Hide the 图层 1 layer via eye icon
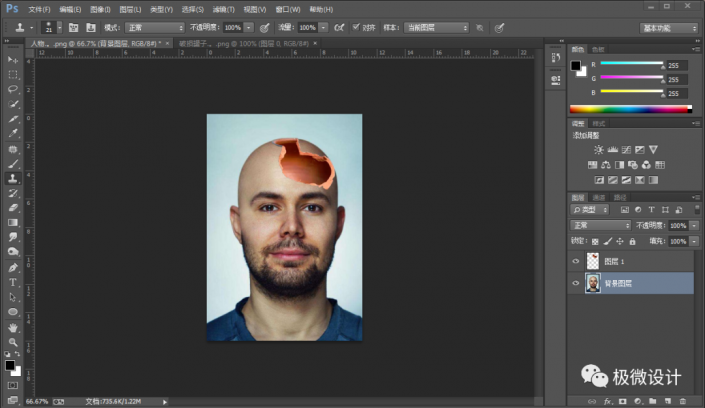Image resolution: width=705 pixels, height=408 pixels. [575, 261]
